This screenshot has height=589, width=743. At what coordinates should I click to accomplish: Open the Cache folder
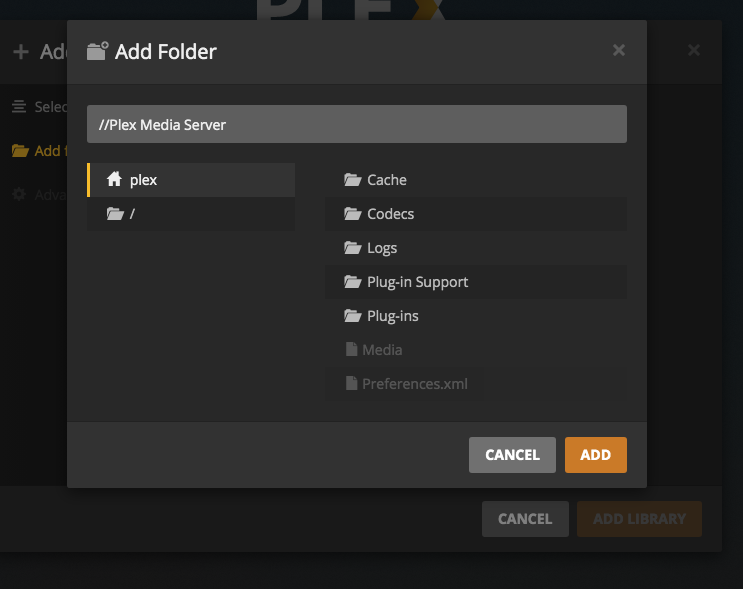(x=476, y=180)
